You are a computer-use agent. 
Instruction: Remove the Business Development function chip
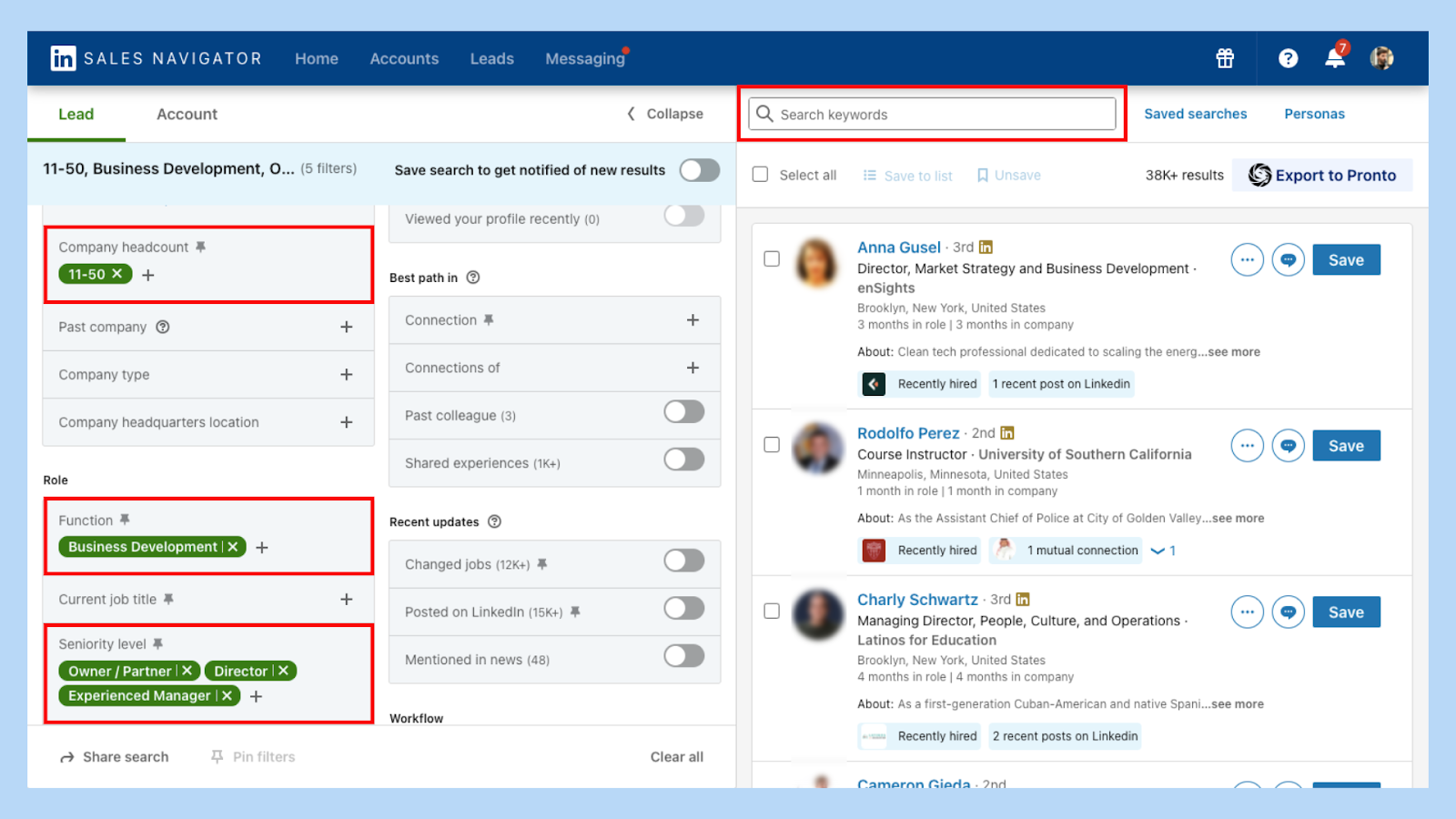click(x=233, y=547)
